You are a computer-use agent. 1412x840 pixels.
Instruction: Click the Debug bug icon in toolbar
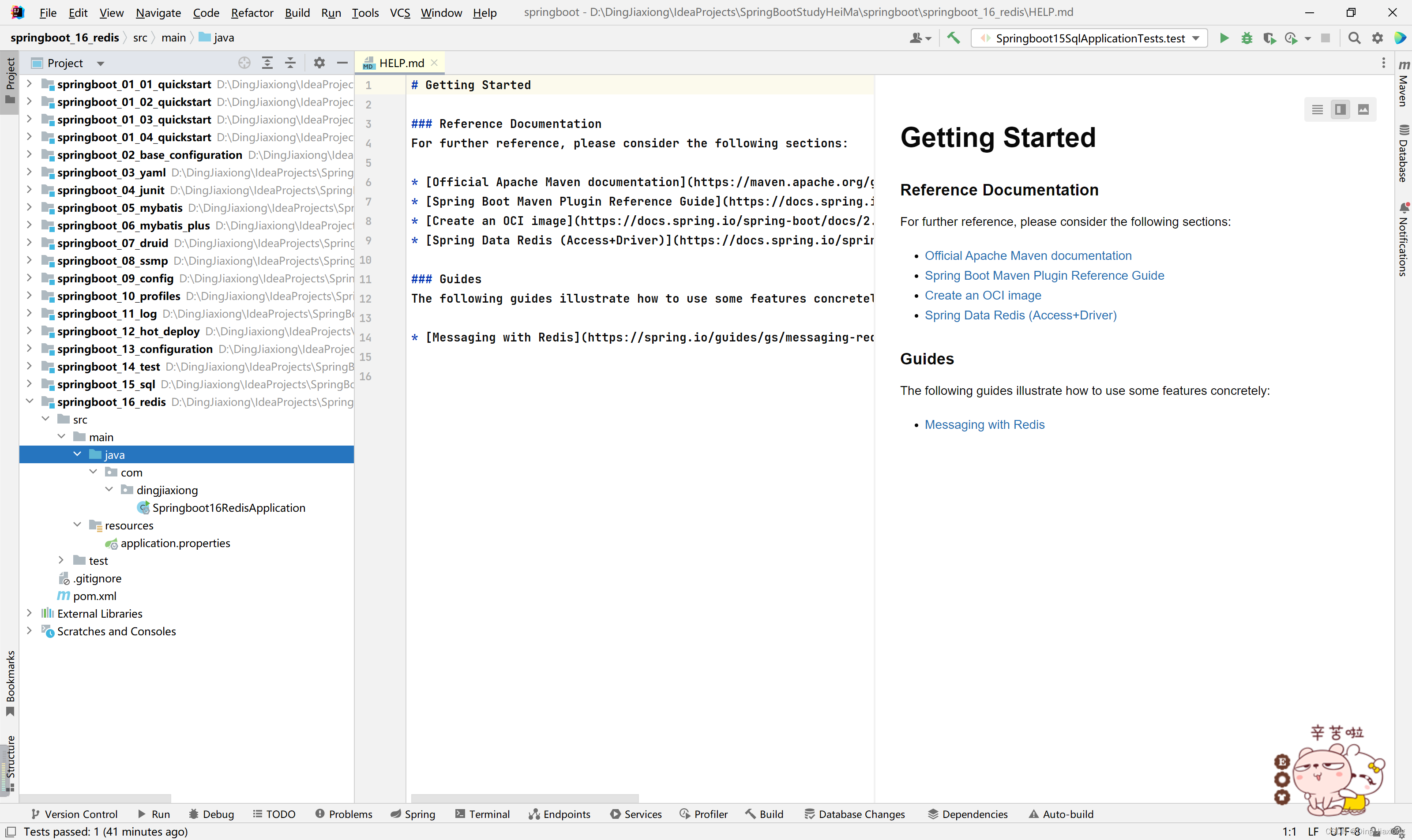pos(1246,38)
